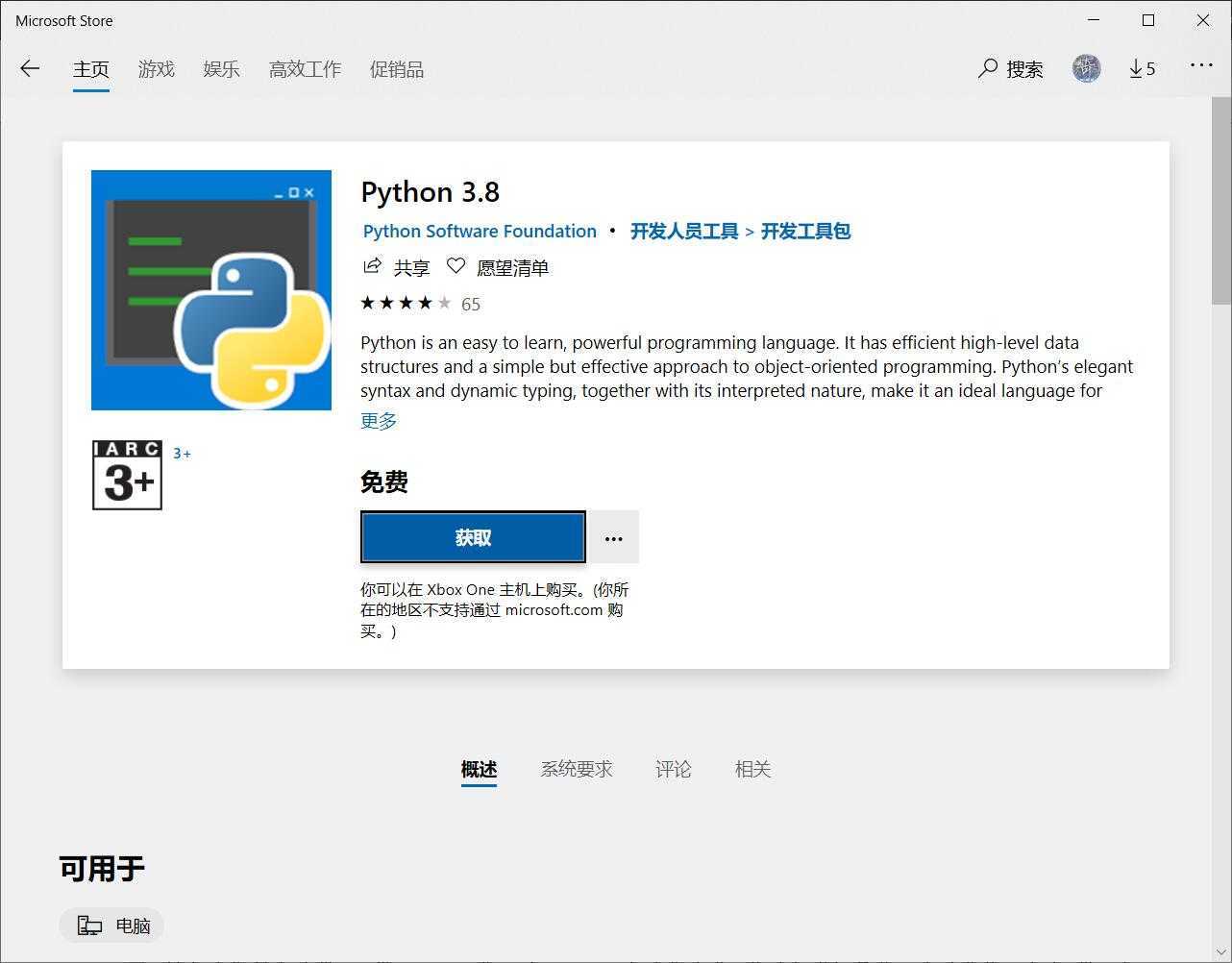Image resolution: width=1232 pixels, height=963 pixels.
Task: Click the Python description paragraph
Action: click(x=747, y=366)
